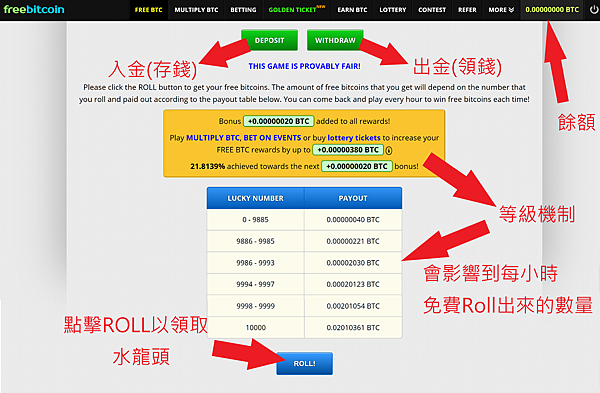Screen dimensions: 600x393
Task: Click the 0.00201054 BTC payout cell
Action: click(x=353, y=306)
